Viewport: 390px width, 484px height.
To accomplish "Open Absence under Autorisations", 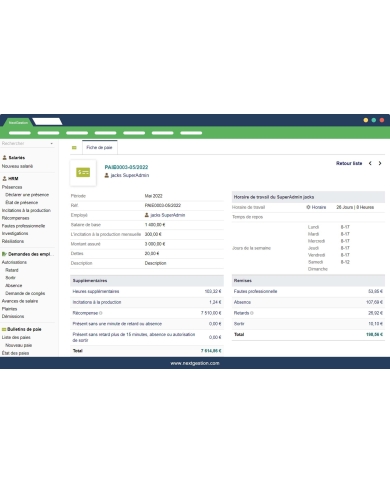I will [14, 286].
